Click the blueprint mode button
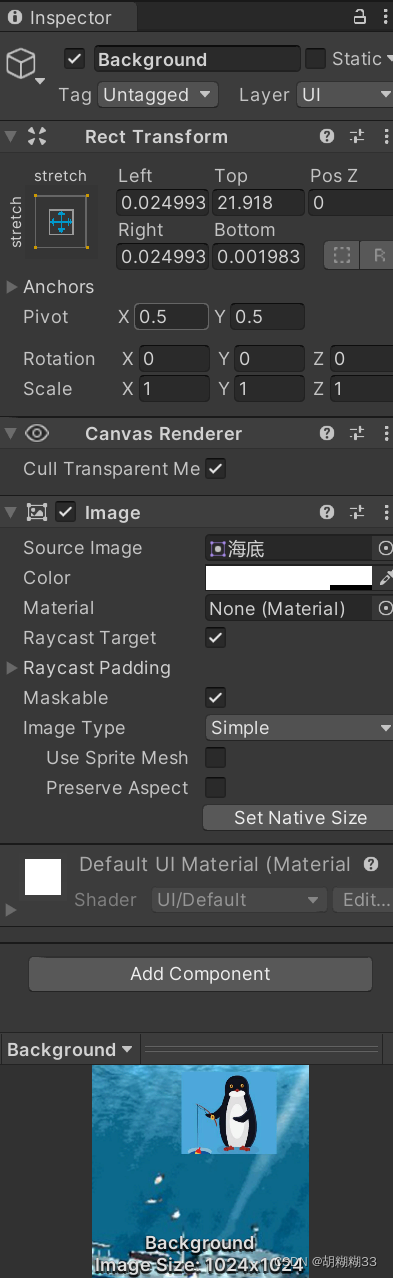Screen dimensions: 393x1278 pos(342,256)
